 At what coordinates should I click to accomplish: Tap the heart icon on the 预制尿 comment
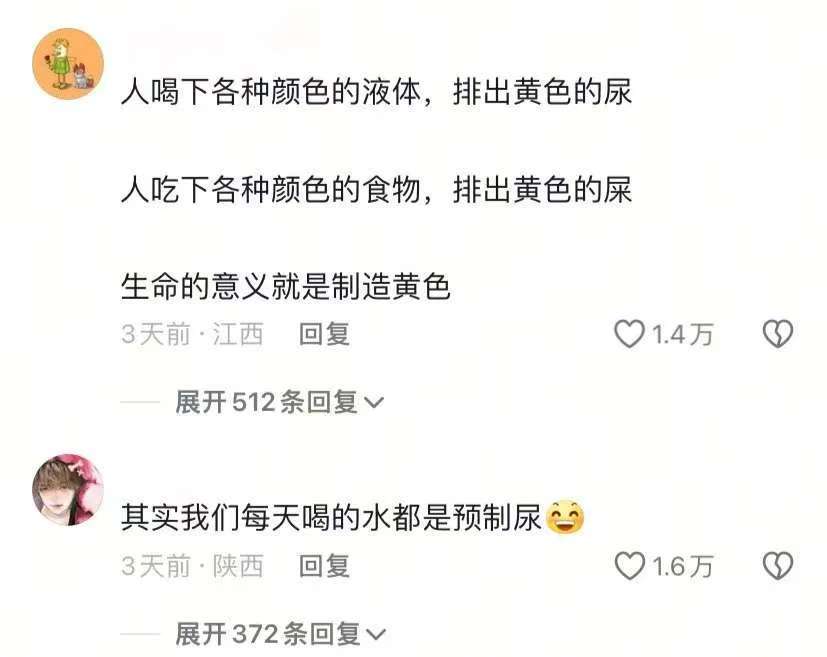pyautogui.click(x=629, y=566)
